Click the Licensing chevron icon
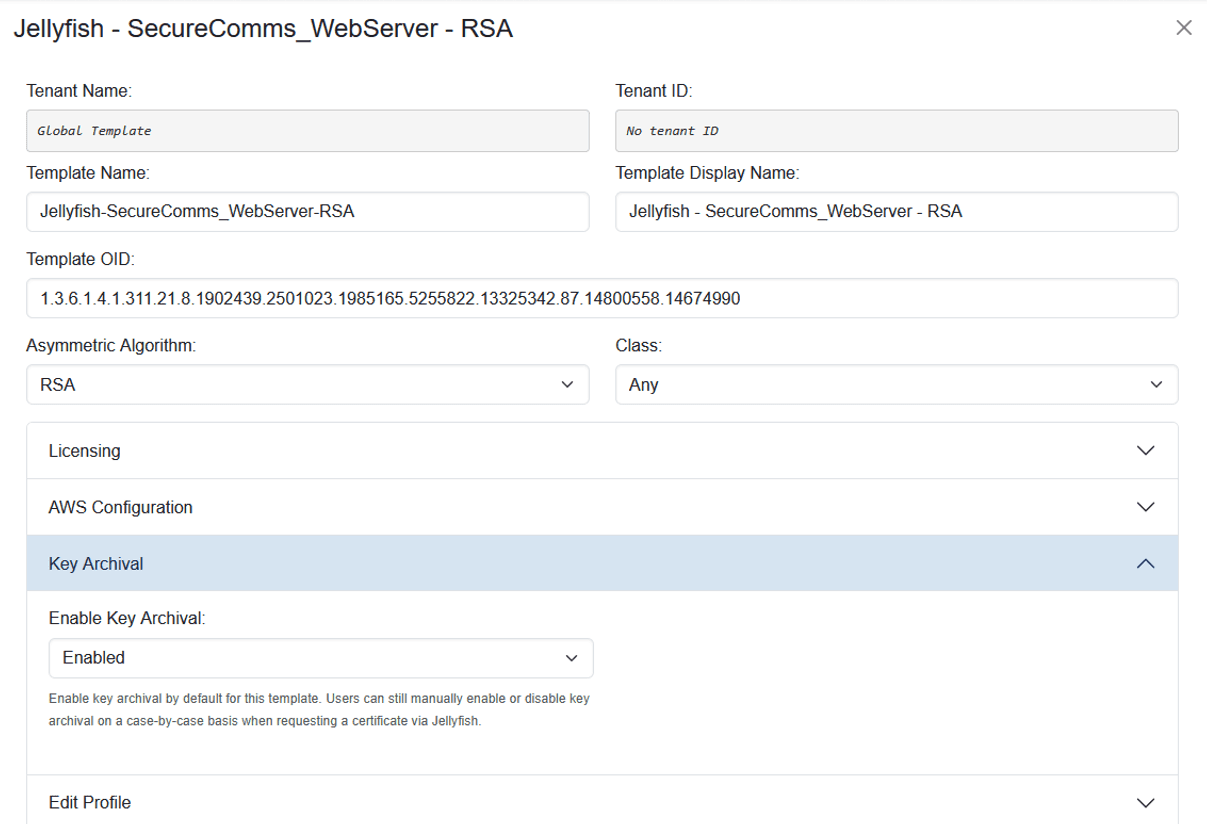Screen dimensions: 1207x824 point(1145,450)
